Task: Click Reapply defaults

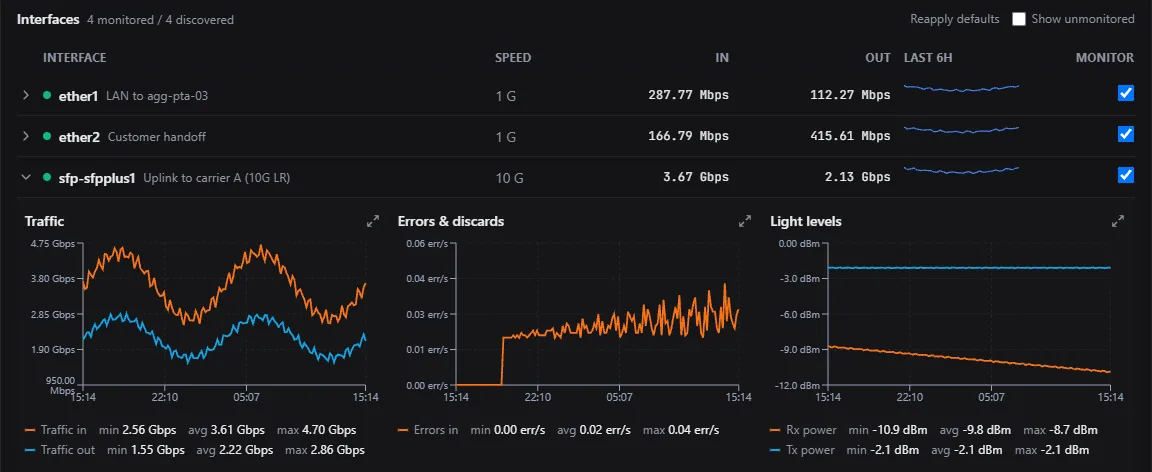Action: point(954,19)
